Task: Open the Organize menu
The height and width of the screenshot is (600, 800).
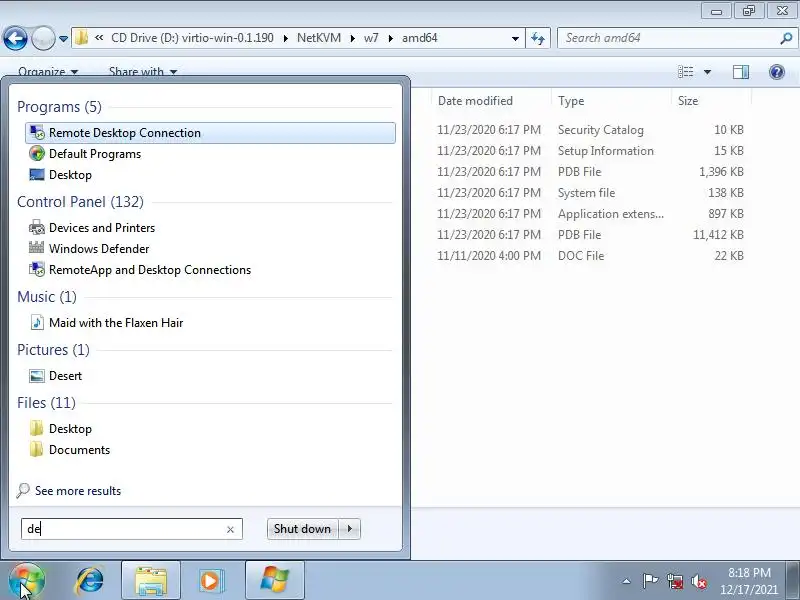Action: [48, 71]
